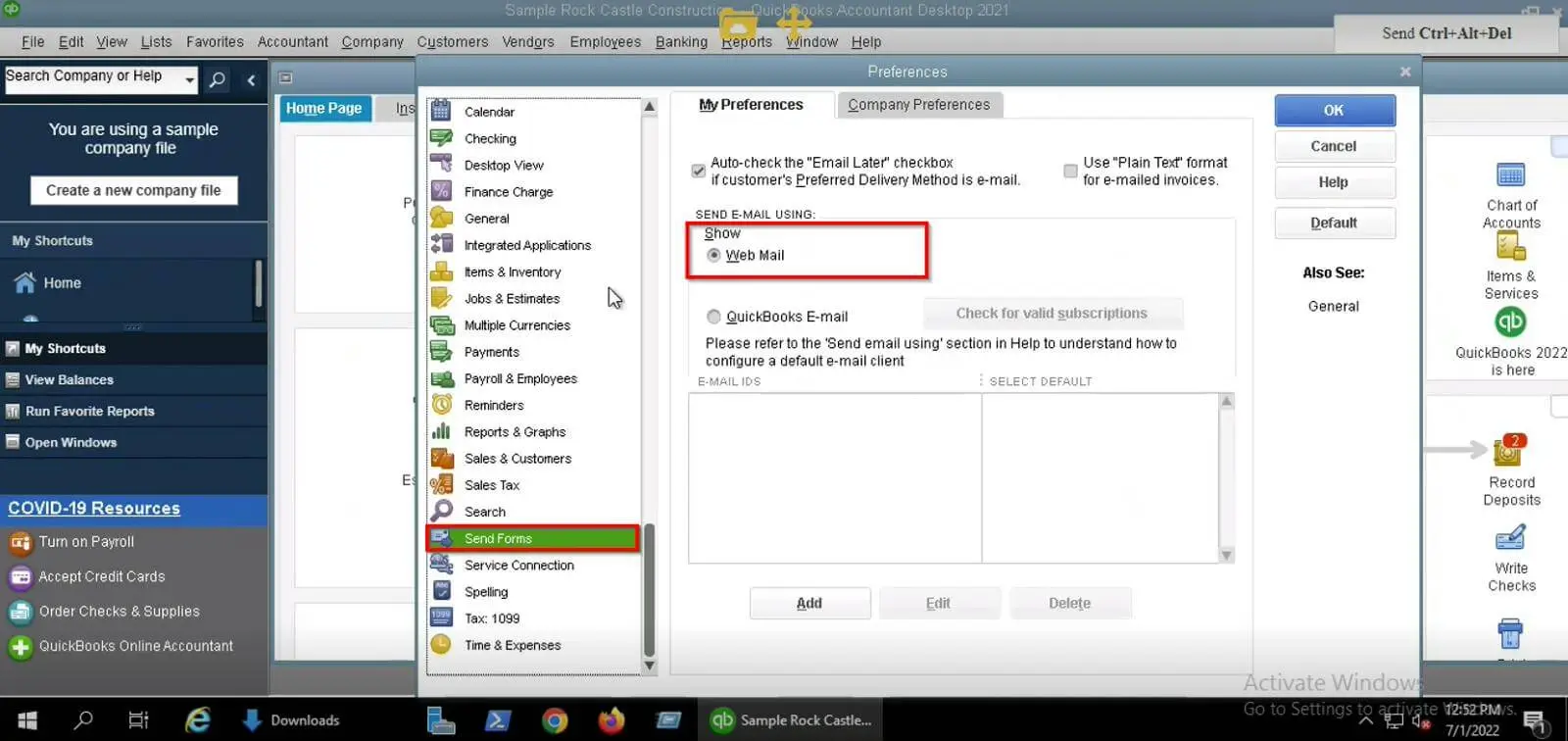Collapse the left sidebar panel arrow

tap(251, 80)
